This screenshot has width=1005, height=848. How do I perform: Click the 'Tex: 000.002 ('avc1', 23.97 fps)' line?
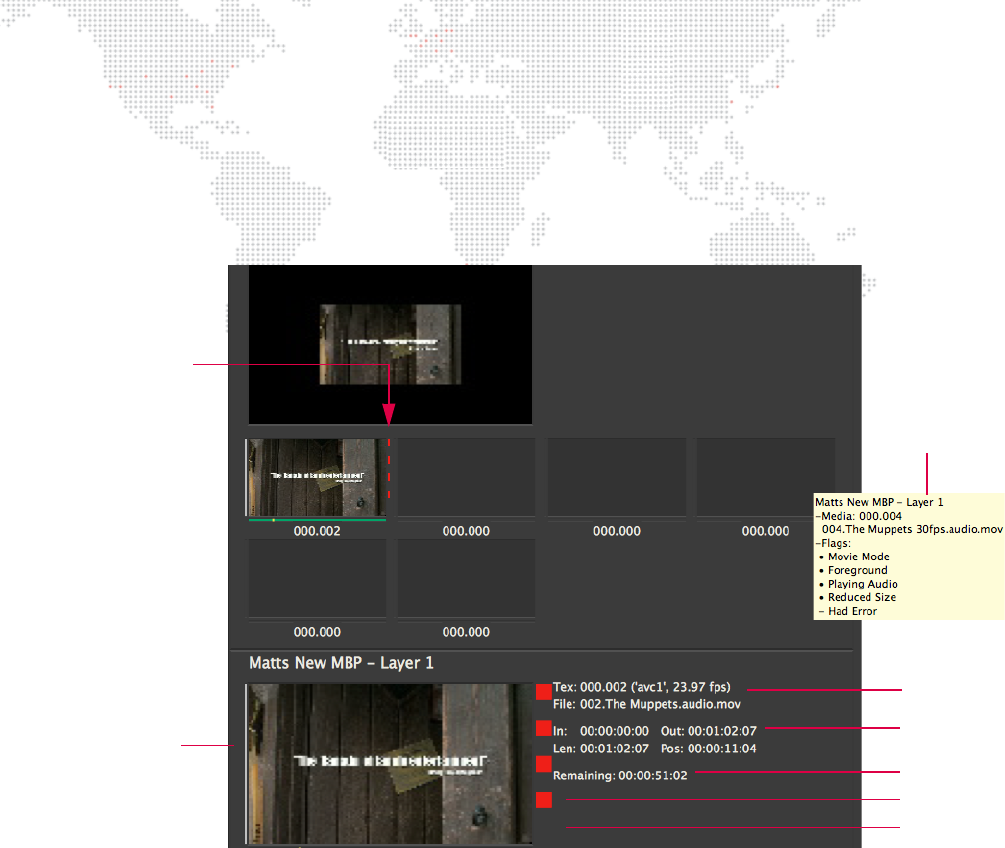tap(642, 687)
